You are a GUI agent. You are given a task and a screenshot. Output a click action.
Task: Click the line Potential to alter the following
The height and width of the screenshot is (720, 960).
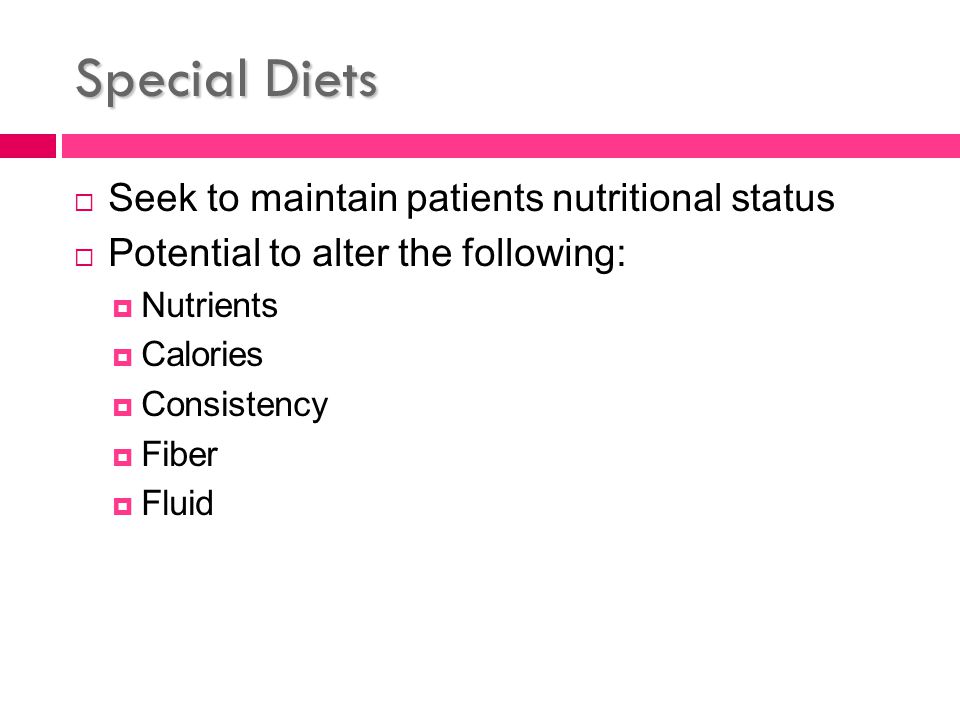[x=367, y=253]
